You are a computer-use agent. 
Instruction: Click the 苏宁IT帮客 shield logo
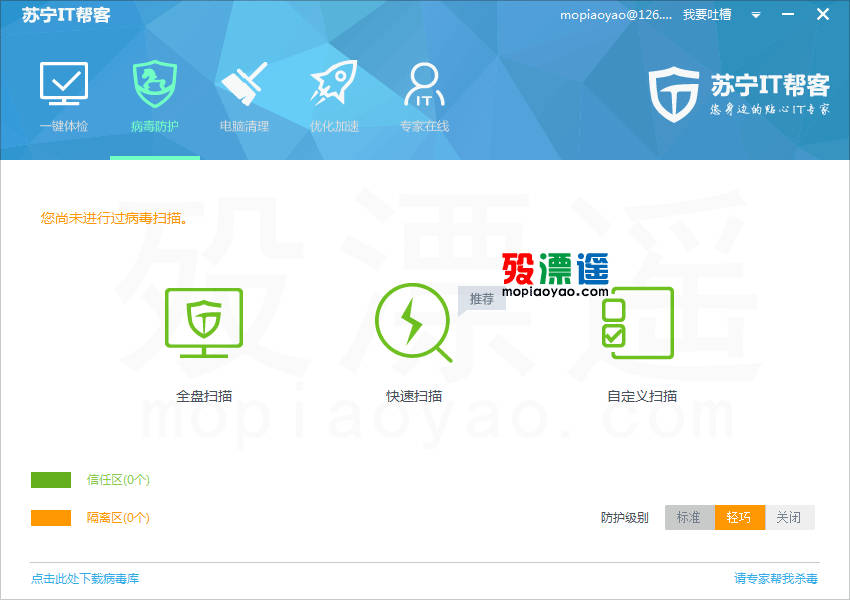pyautogui.click(x=674, y=94)
